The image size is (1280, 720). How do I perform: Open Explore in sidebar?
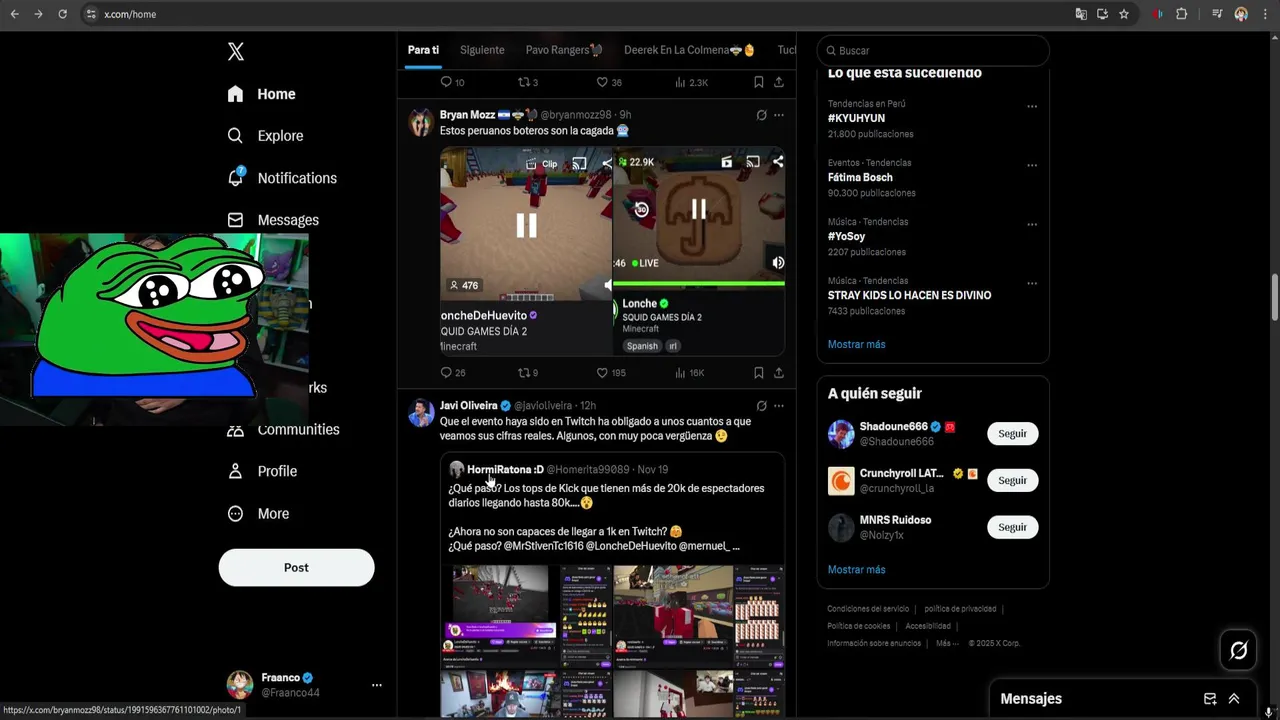(x=265, y=136)
